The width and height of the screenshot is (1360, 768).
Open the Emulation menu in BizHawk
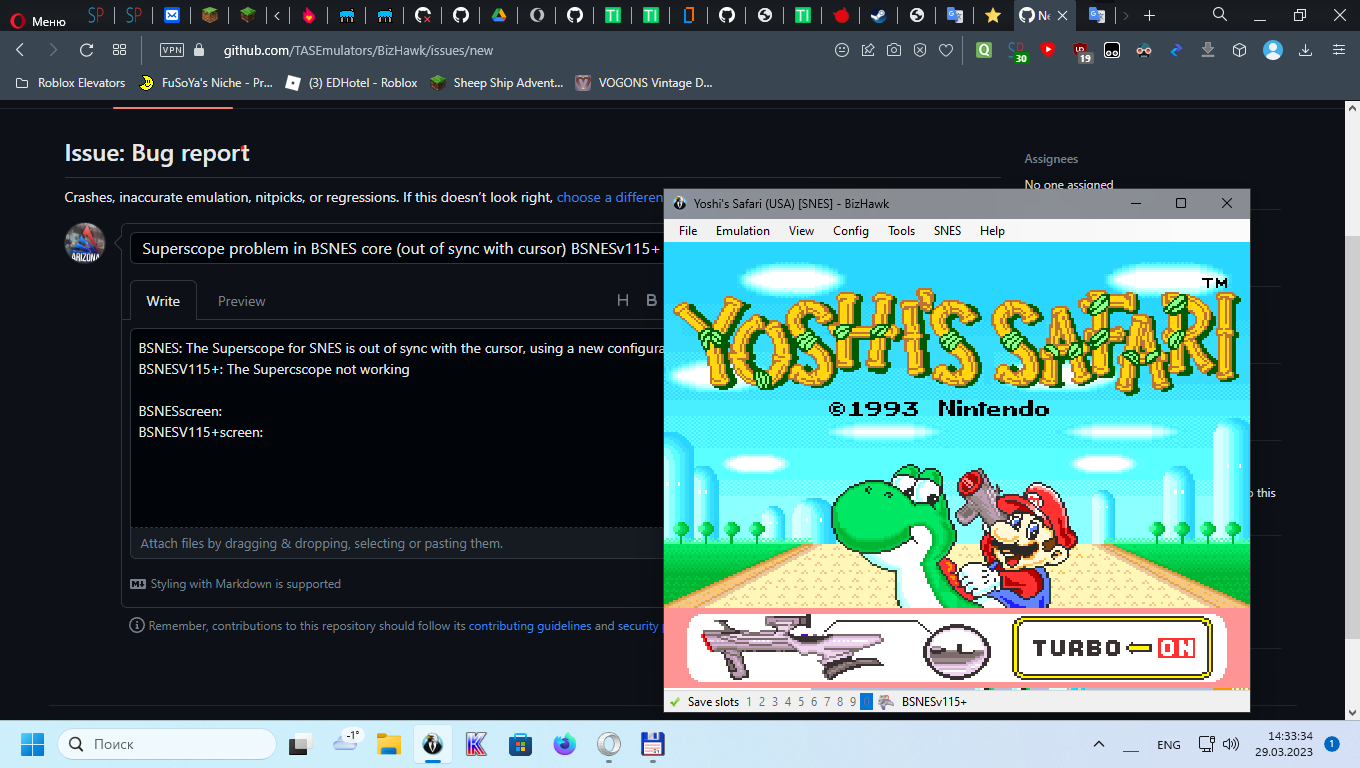point(742,230)
